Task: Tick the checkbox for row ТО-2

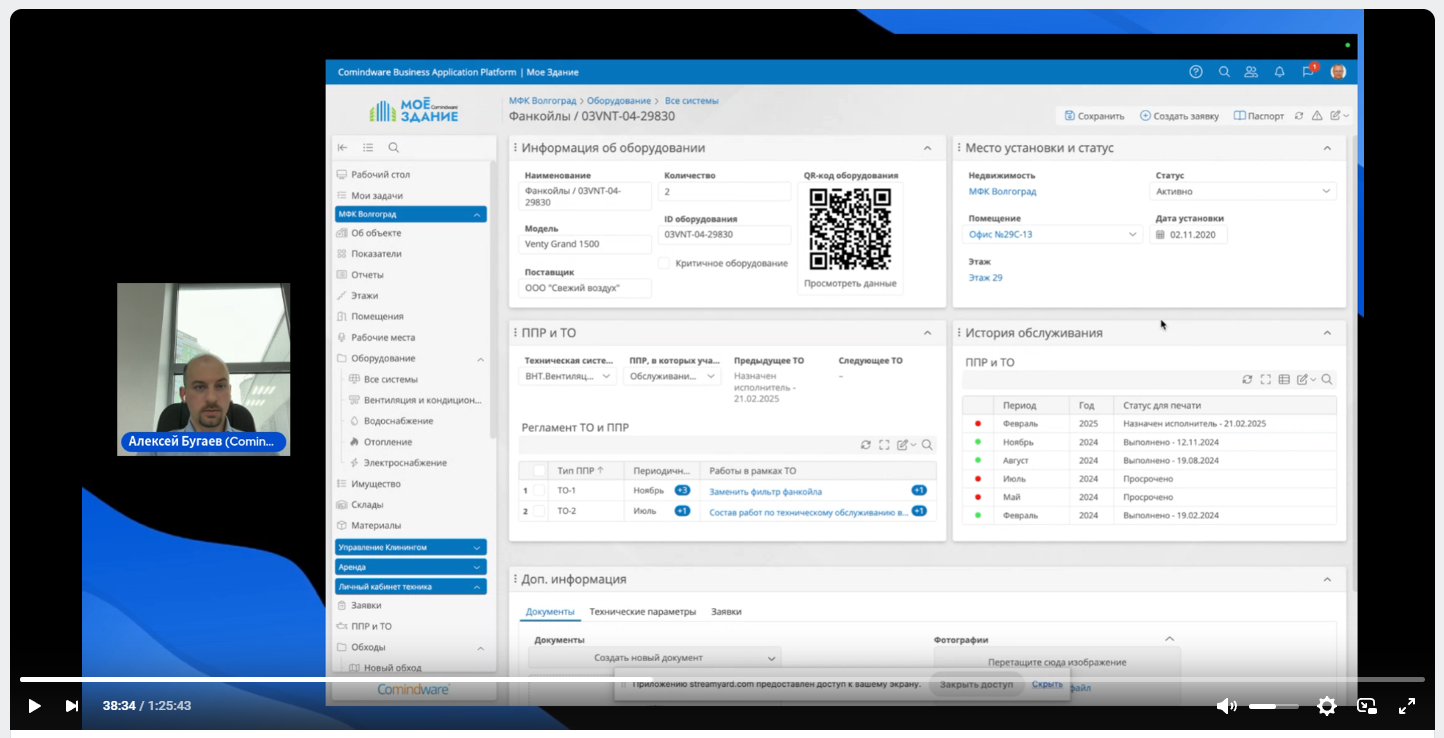Action: [x=540, y=511]
